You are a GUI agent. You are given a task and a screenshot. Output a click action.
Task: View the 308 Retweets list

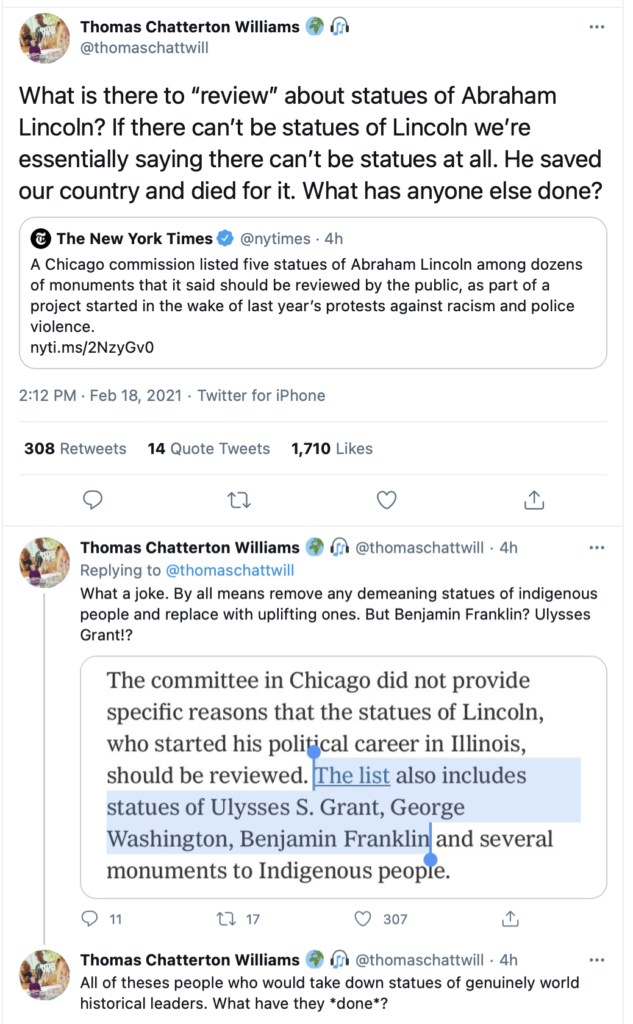tap(75, 449)
